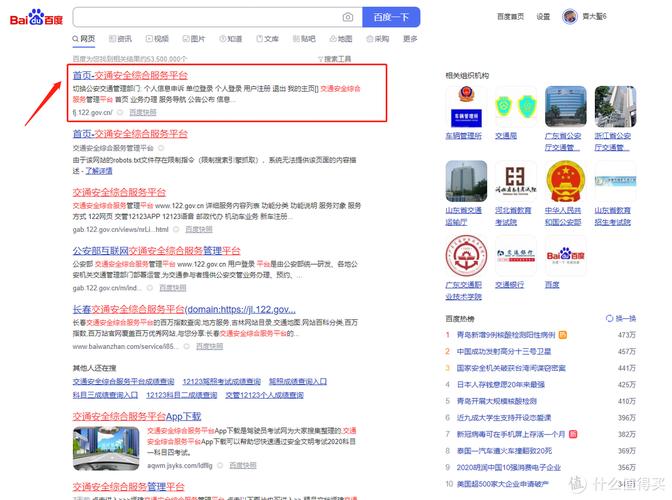Open the 百度热榜 heading
The height and width of the screenshot is (500, 672).
pyautogui.click(x=460, y=319)
